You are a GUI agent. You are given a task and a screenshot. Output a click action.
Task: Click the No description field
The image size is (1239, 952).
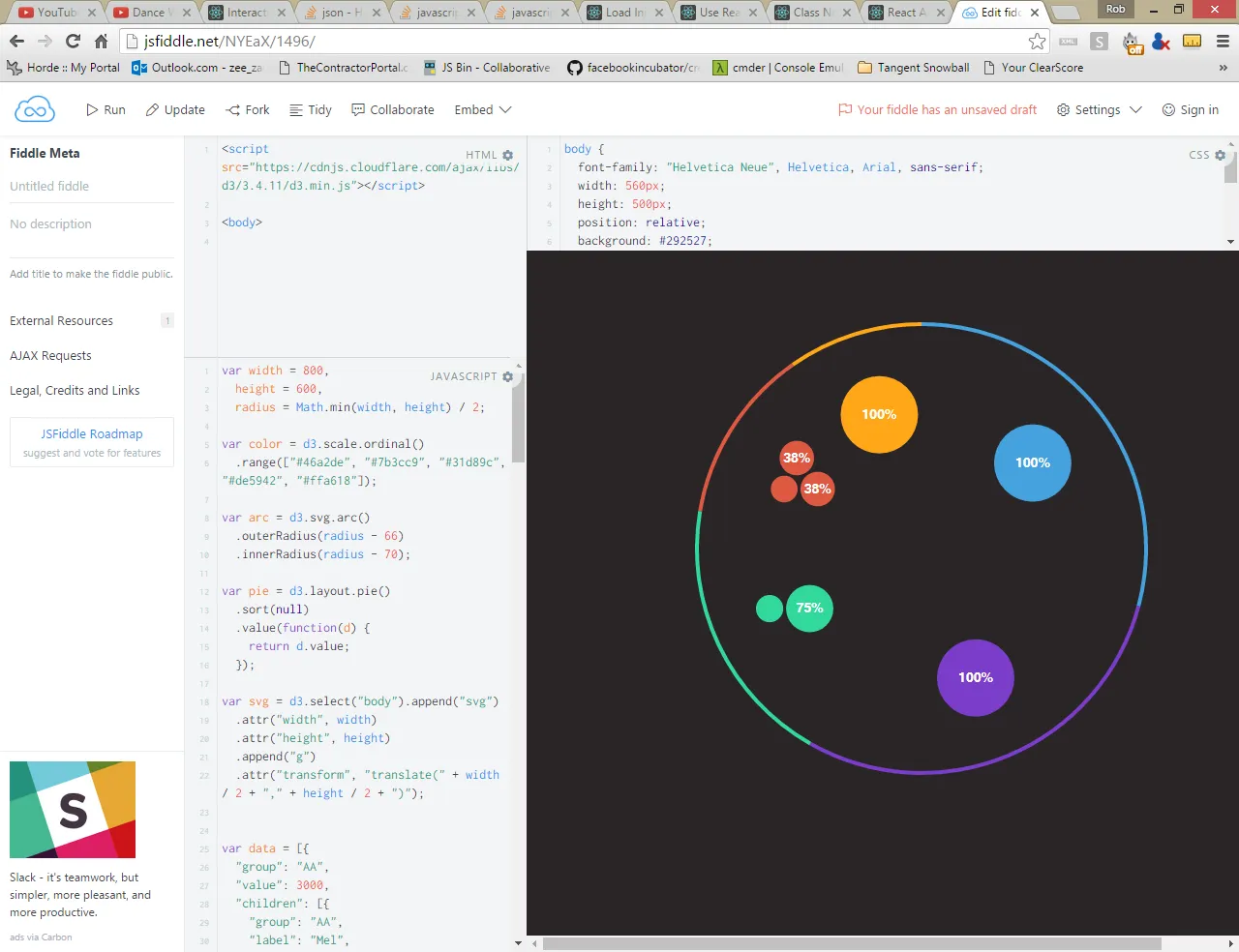point(92,223)
